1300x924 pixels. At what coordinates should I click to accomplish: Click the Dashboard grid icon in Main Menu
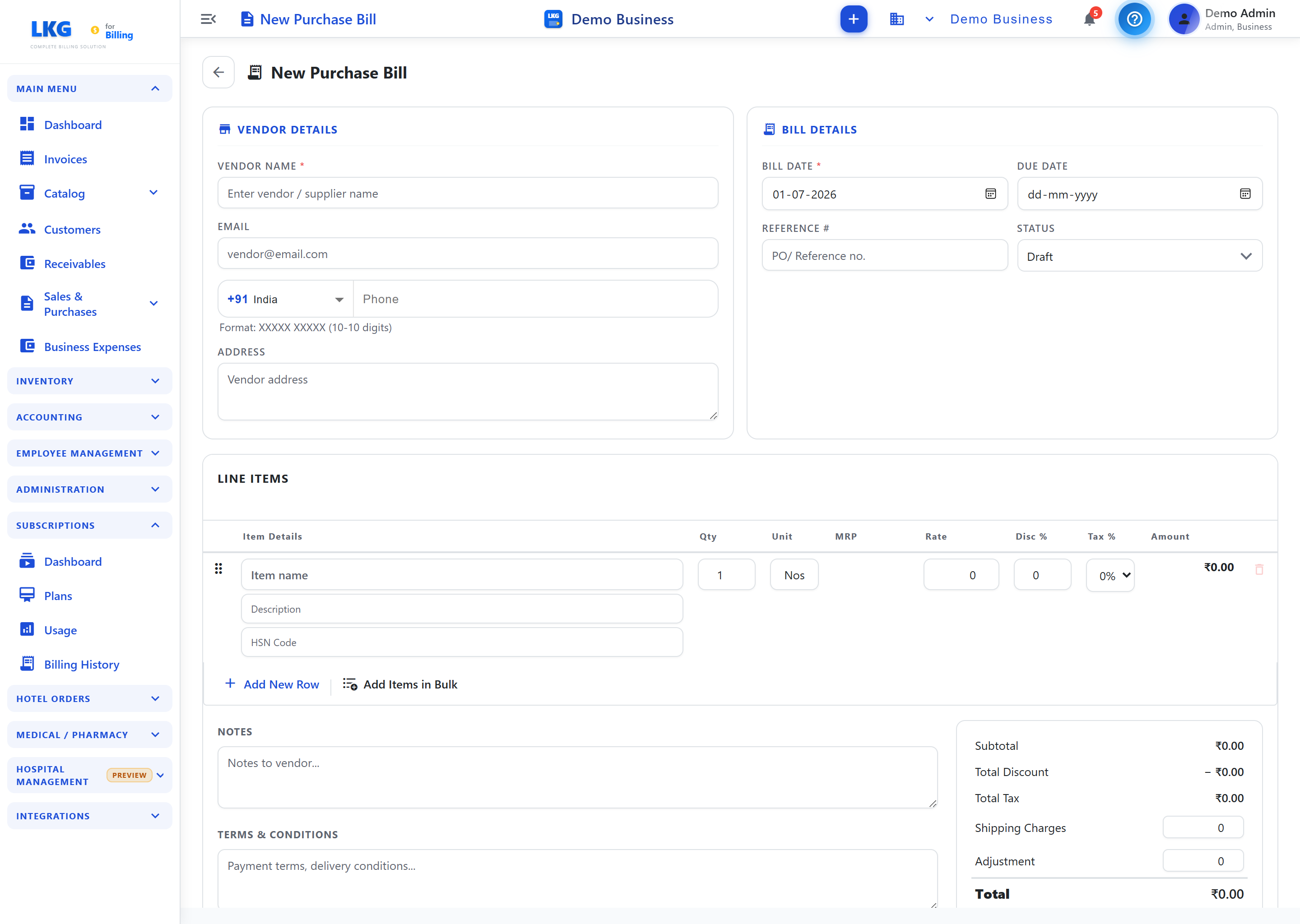point(27,124)
